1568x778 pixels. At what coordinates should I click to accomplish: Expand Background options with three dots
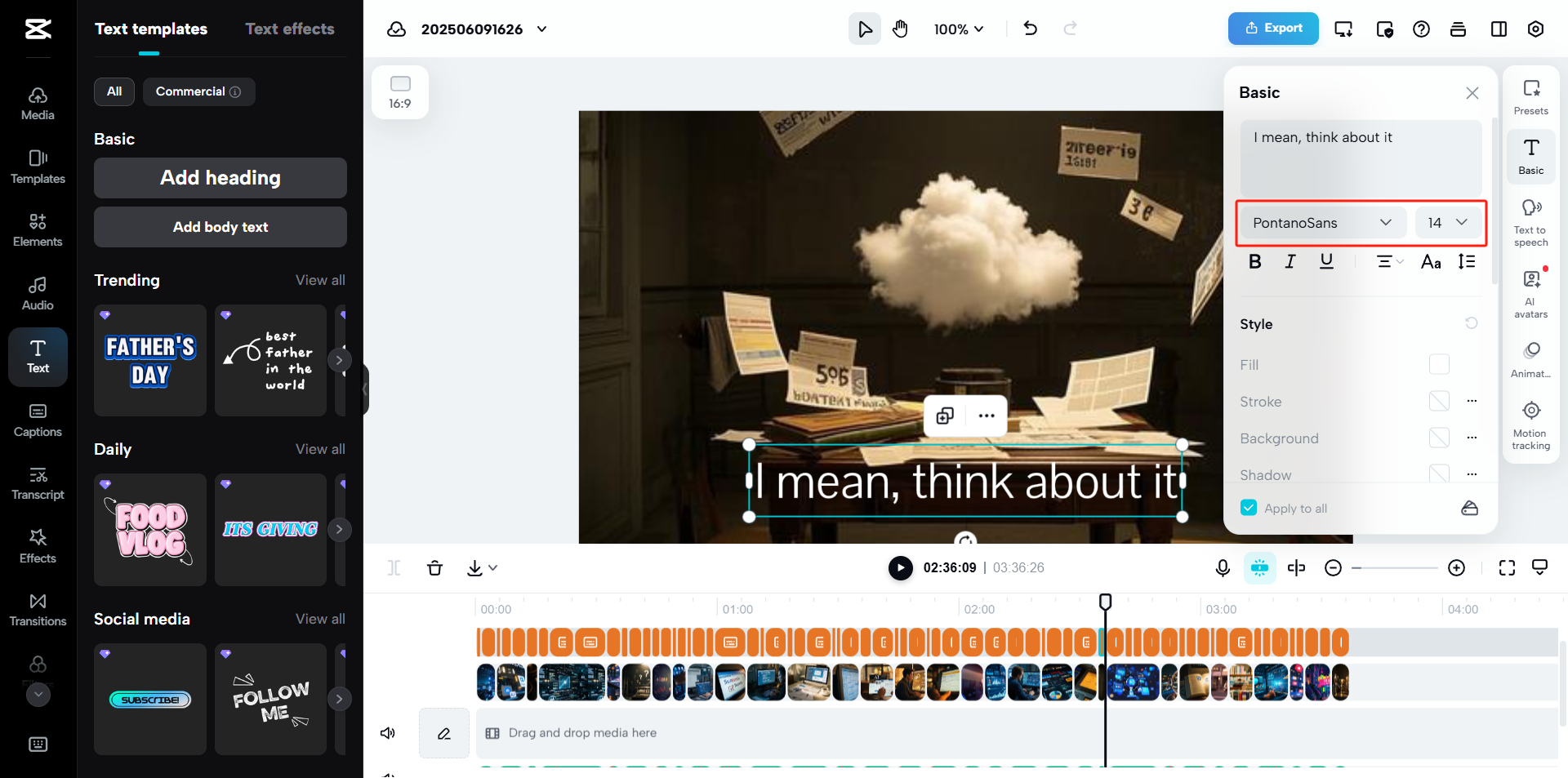tap(1472, 438)
